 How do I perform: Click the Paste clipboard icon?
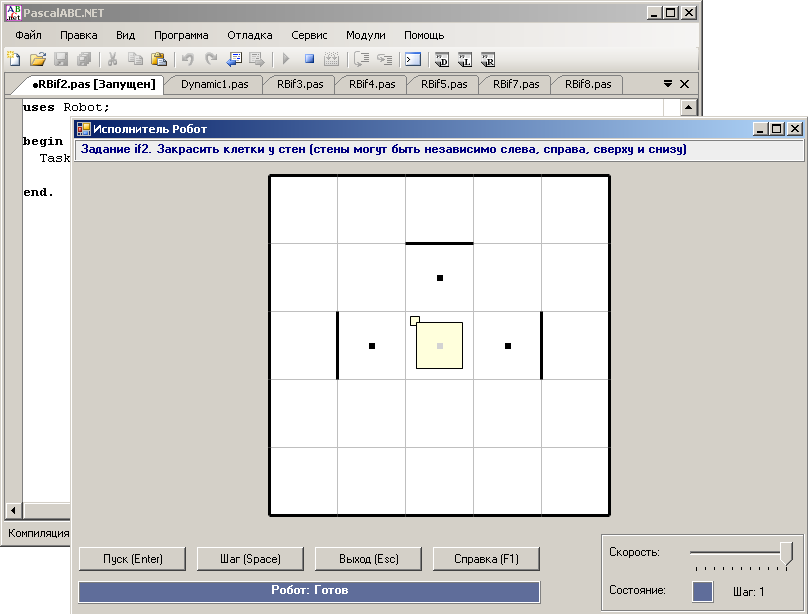158,59
